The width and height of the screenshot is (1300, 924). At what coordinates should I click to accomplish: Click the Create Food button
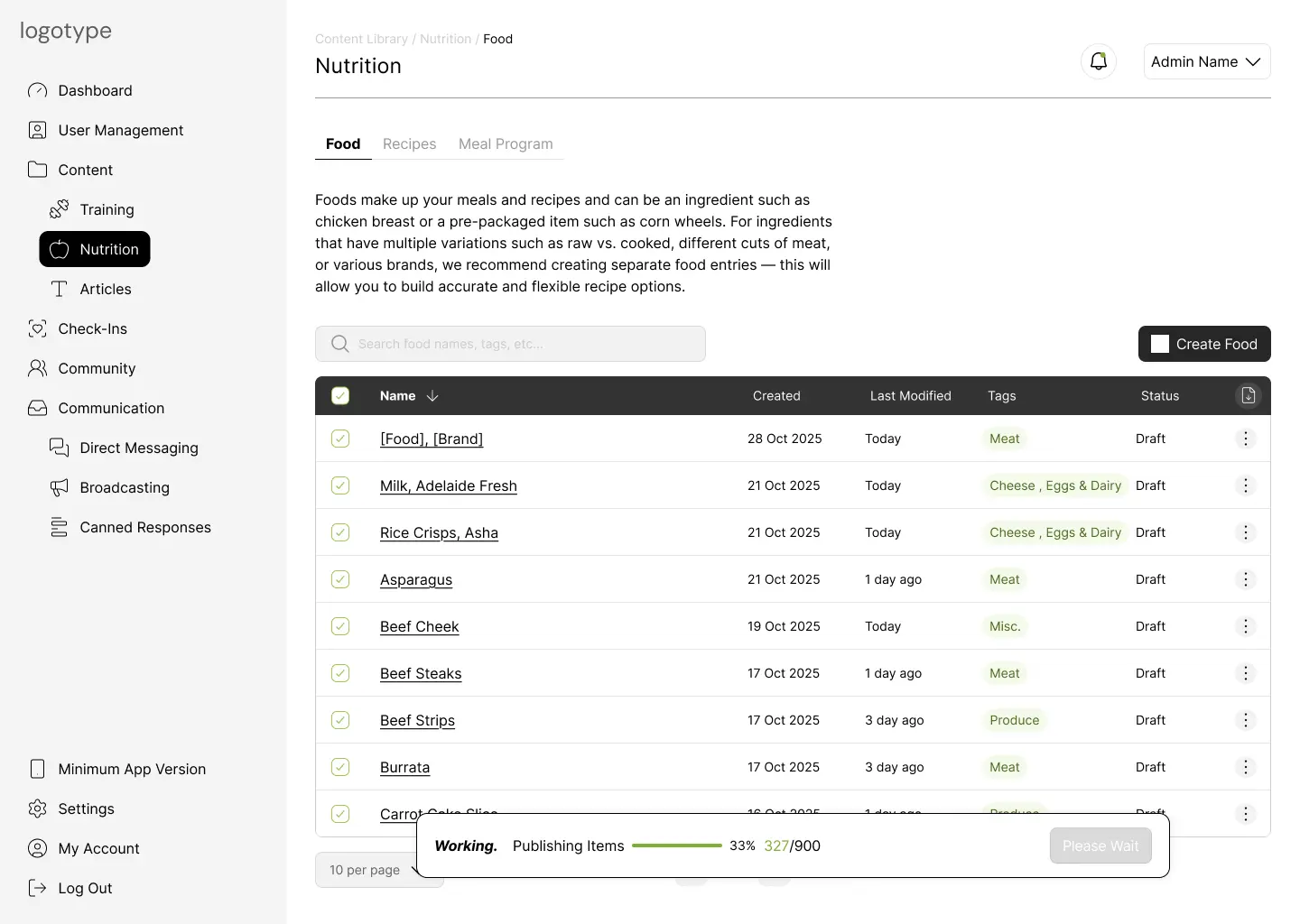pos(1204,344)
